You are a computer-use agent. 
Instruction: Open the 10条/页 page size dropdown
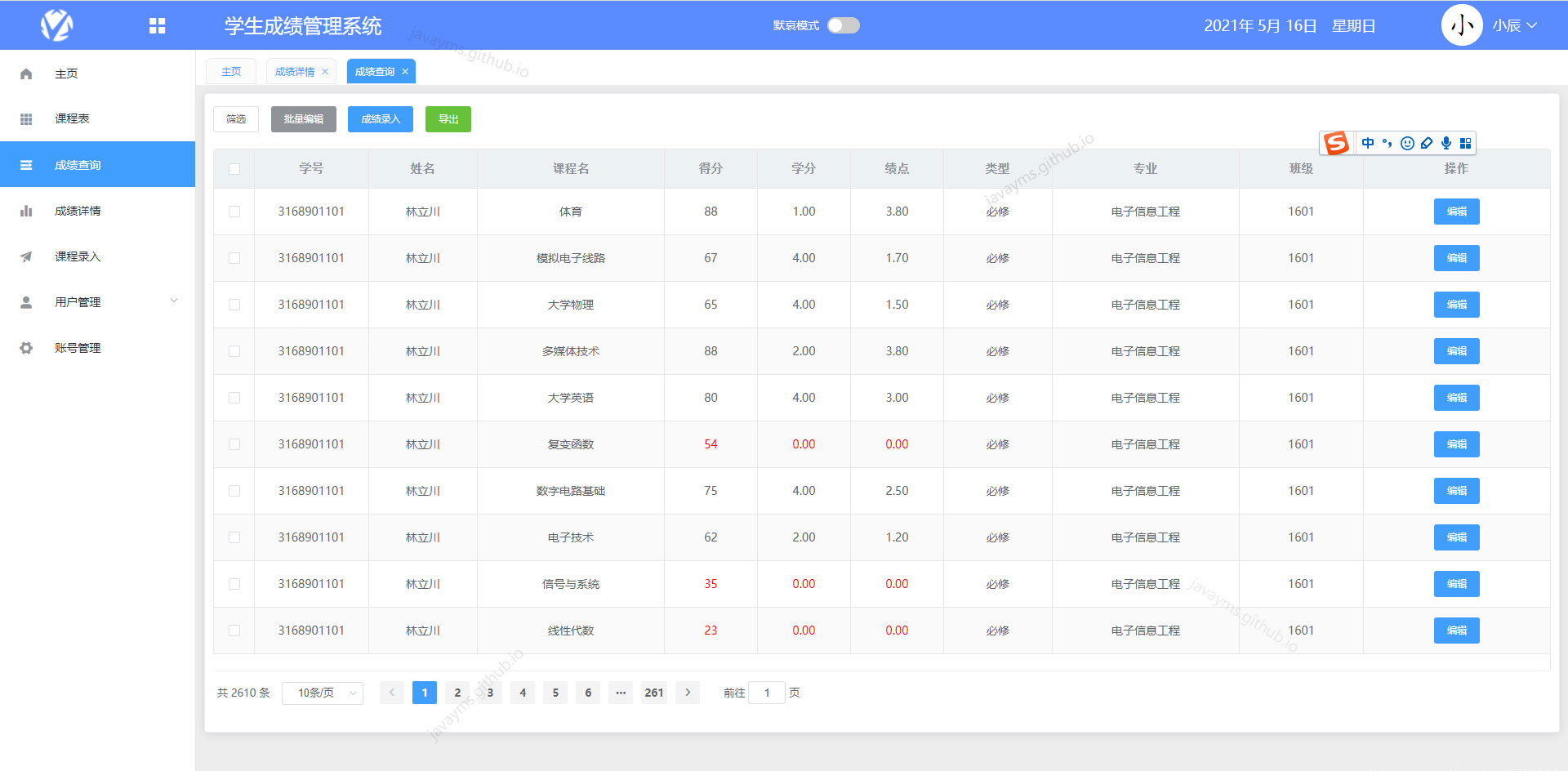click(322, 692)
